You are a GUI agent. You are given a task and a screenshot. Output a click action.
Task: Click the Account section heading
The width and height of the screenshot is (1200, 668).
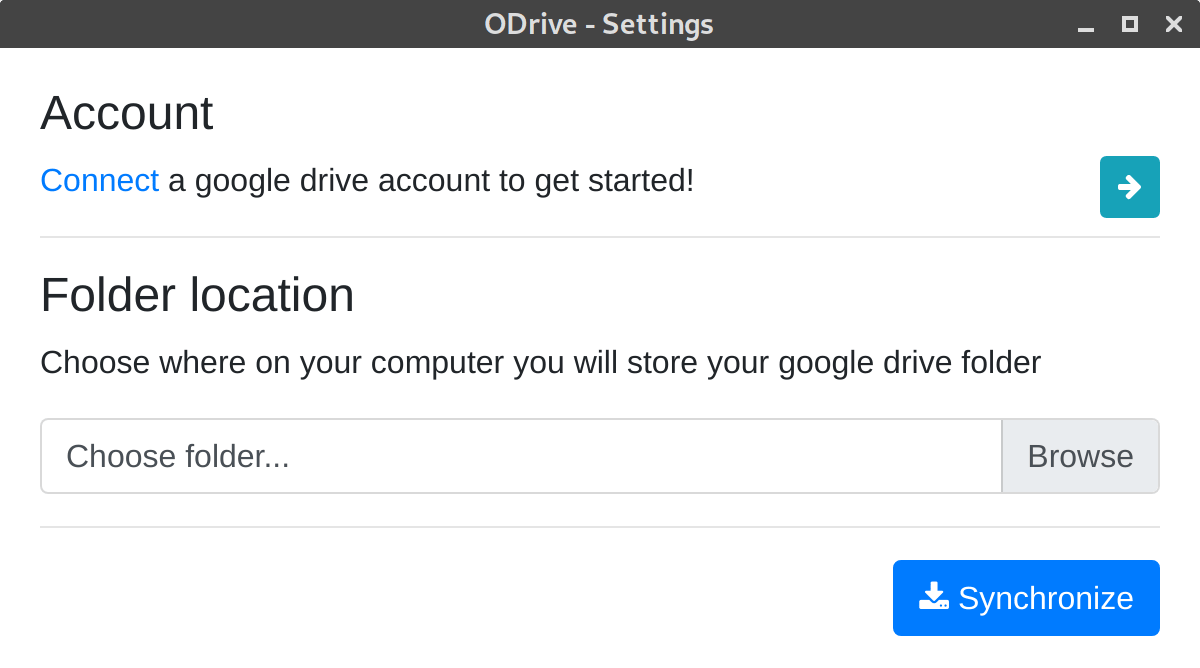point(127,113)
